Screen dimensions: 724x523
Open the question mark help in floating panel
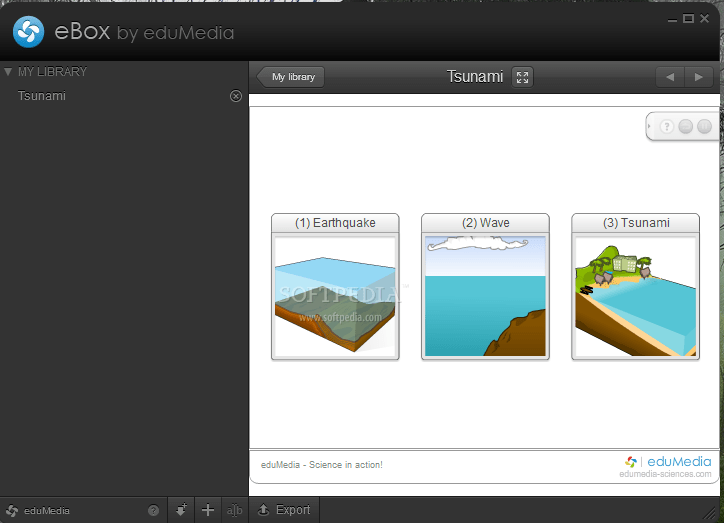click(666, 126)
